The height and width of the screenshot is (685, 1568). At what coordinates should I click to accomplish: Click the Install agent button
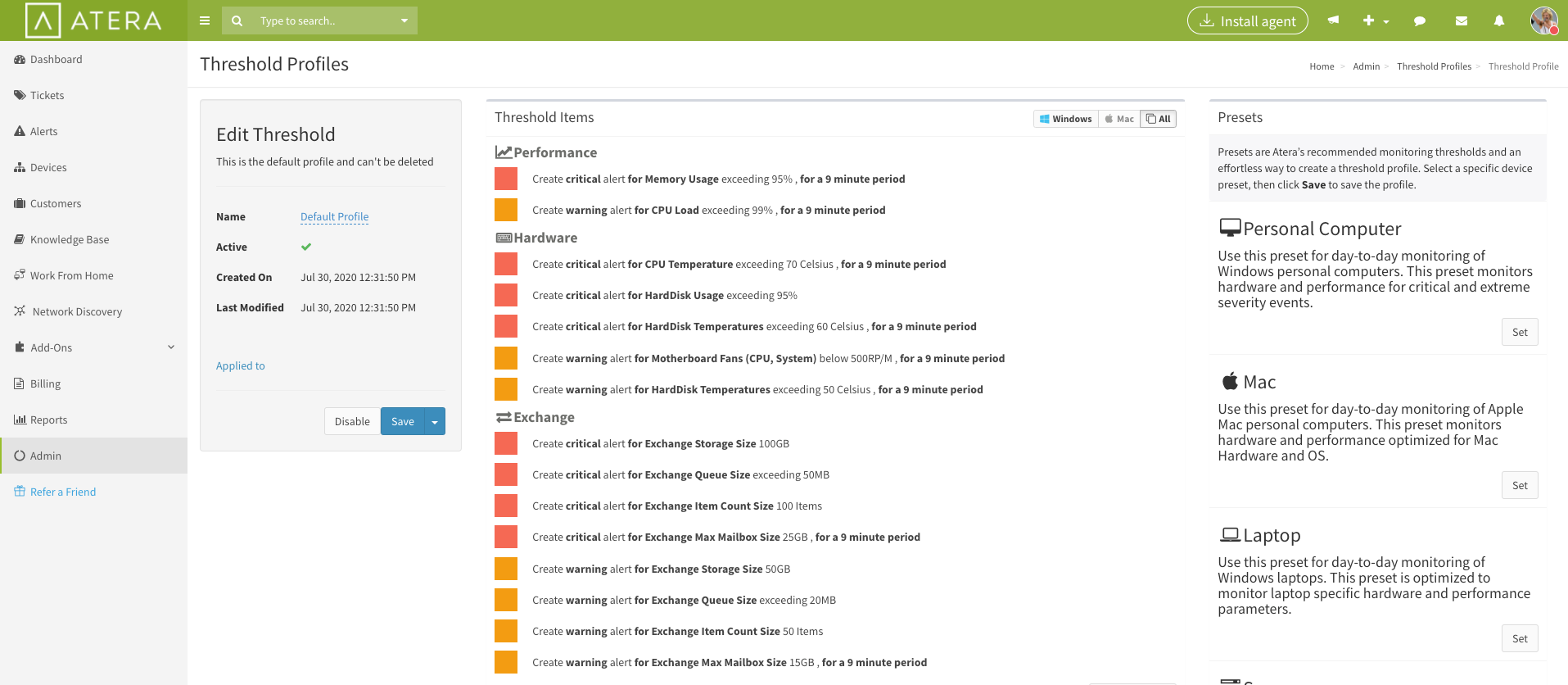(1248, 20)
